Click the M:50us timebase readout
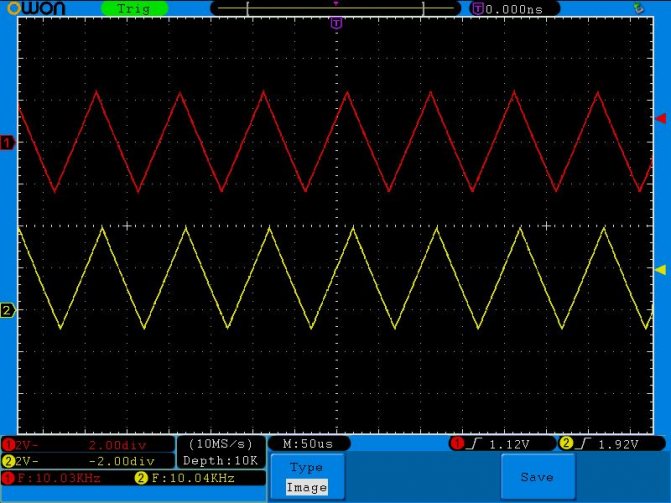The width and height of the screenshot is (671, 503). (308, 444)
